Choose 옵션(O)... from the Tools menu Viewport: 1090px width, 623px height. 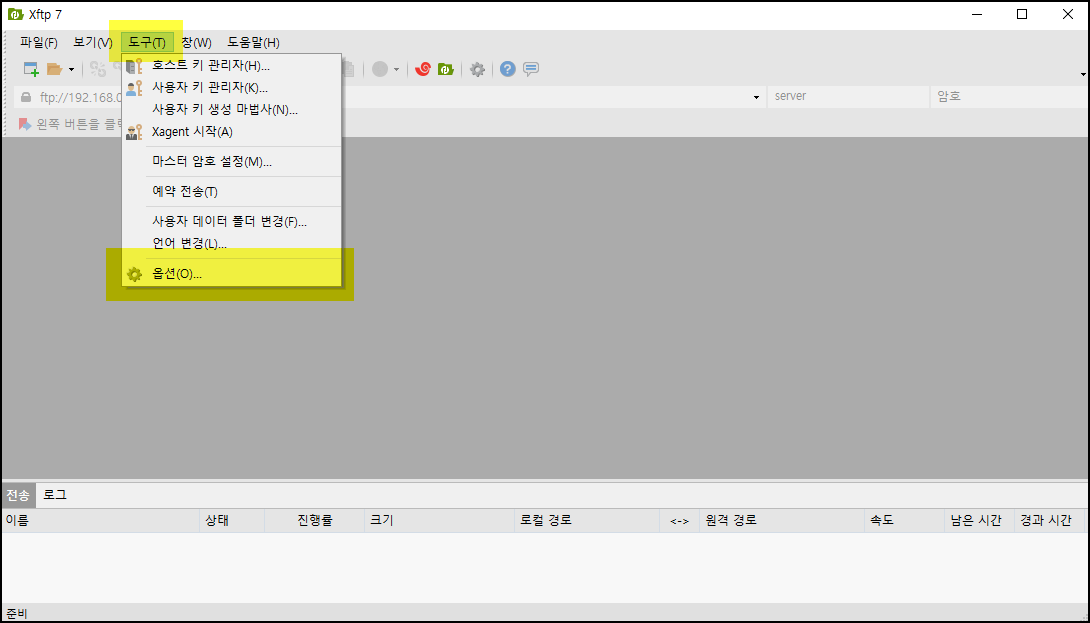click(x=231, y=274)
